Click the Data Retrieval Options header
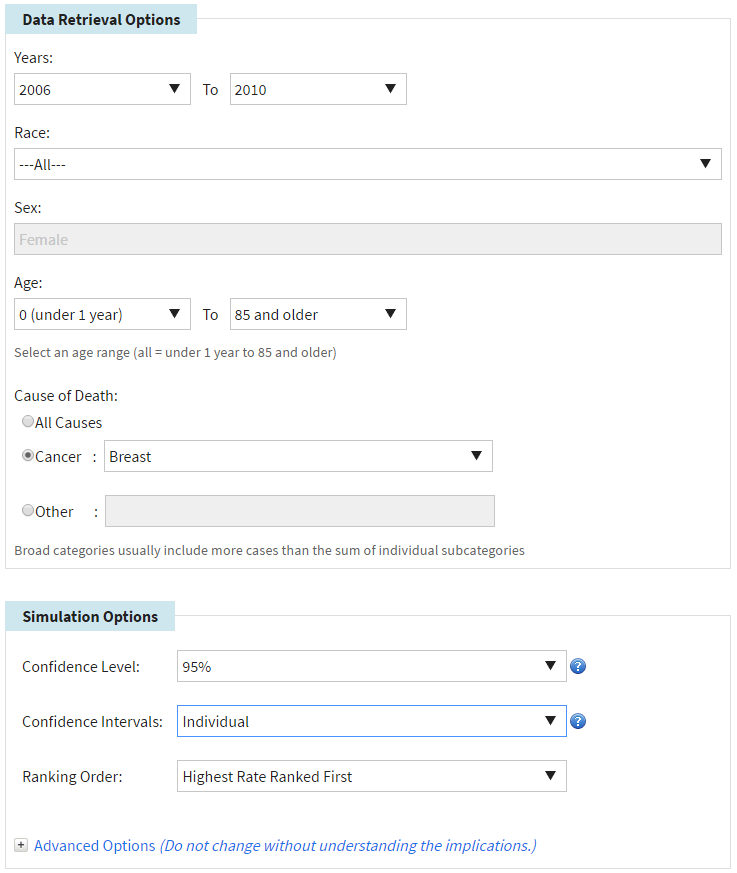The image size is (737, 873). (x=101, y=20)
